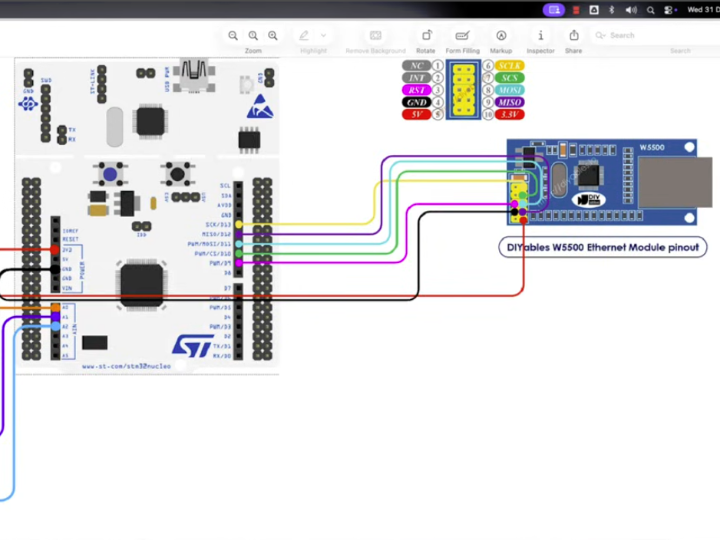The height and width of the screenshot is (540, 720).
Task: Click the date and time display
Action: click(x=702, y=10)
